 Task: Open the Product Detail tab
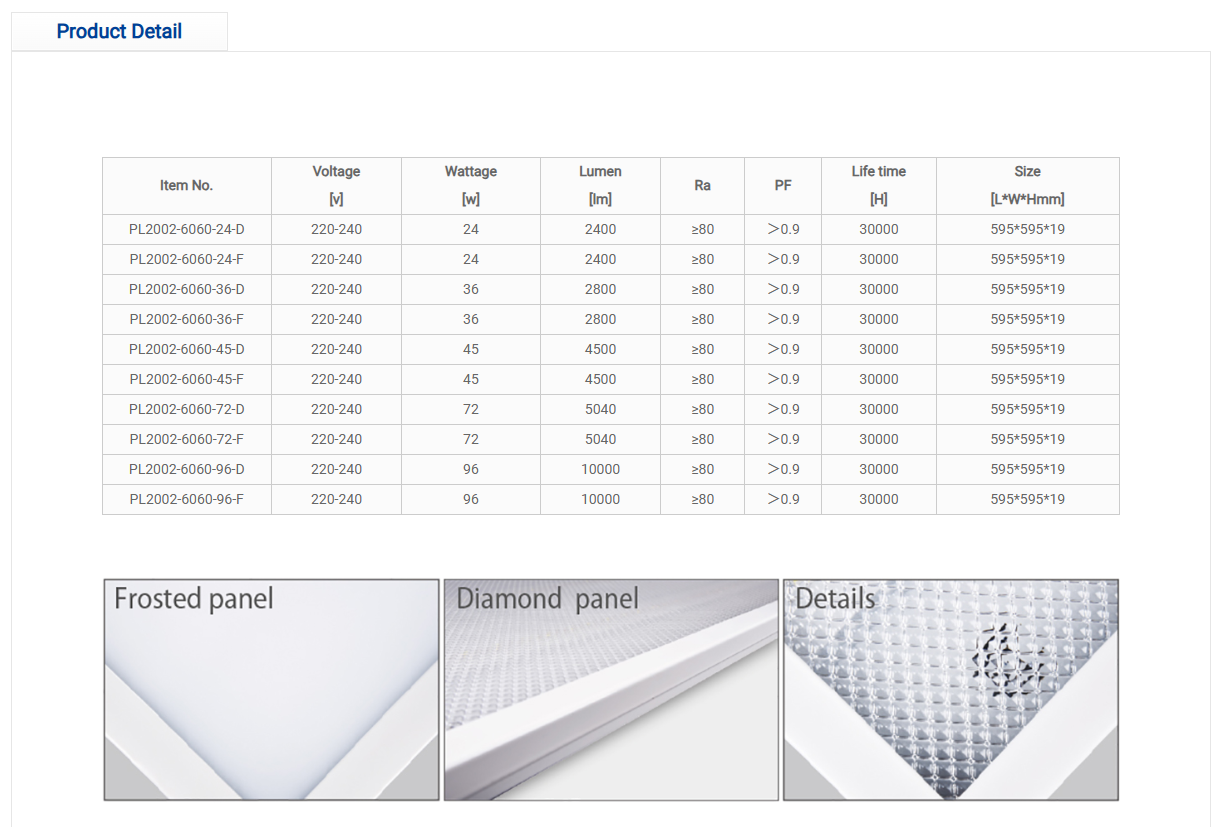119,31
